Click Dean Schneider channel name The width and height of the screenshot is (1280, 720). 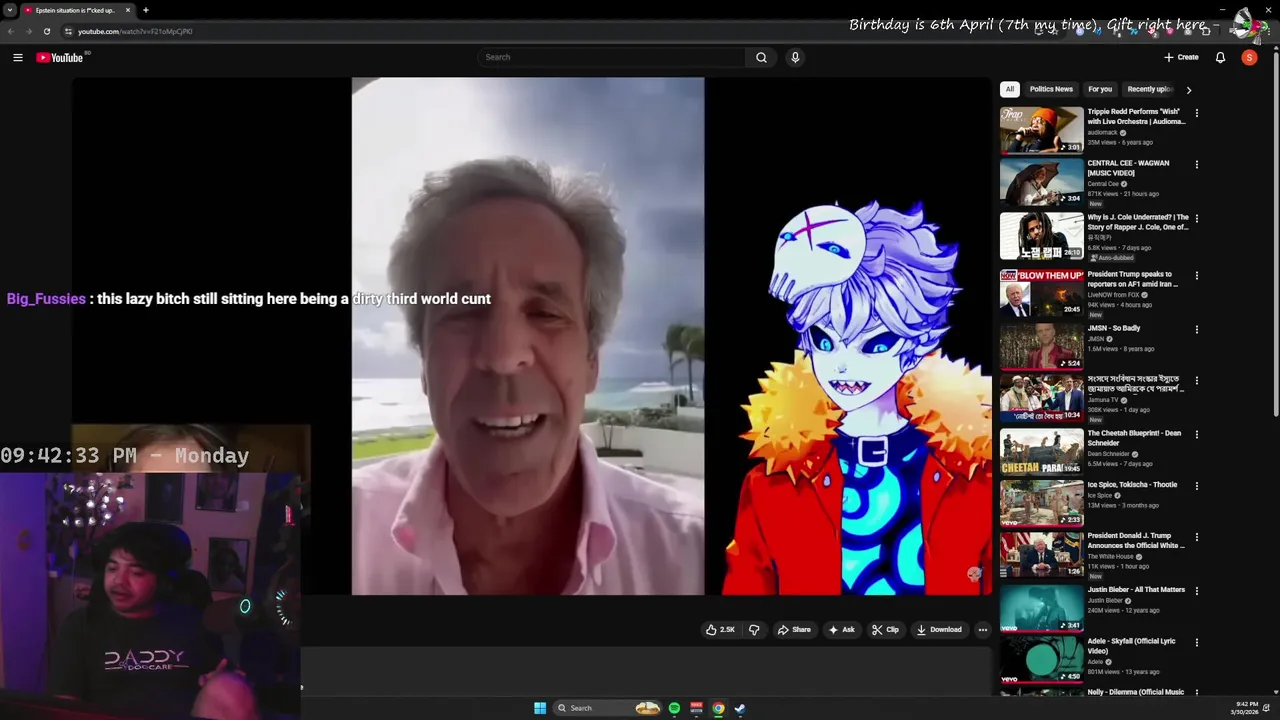coord(1109,454)
